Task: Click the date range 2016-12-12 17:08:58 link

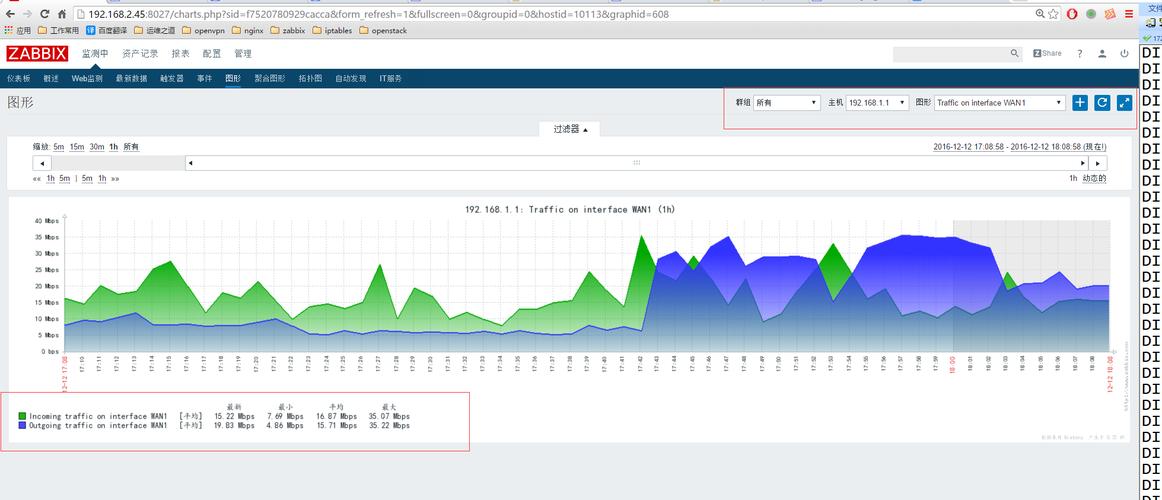Action: 969,147
